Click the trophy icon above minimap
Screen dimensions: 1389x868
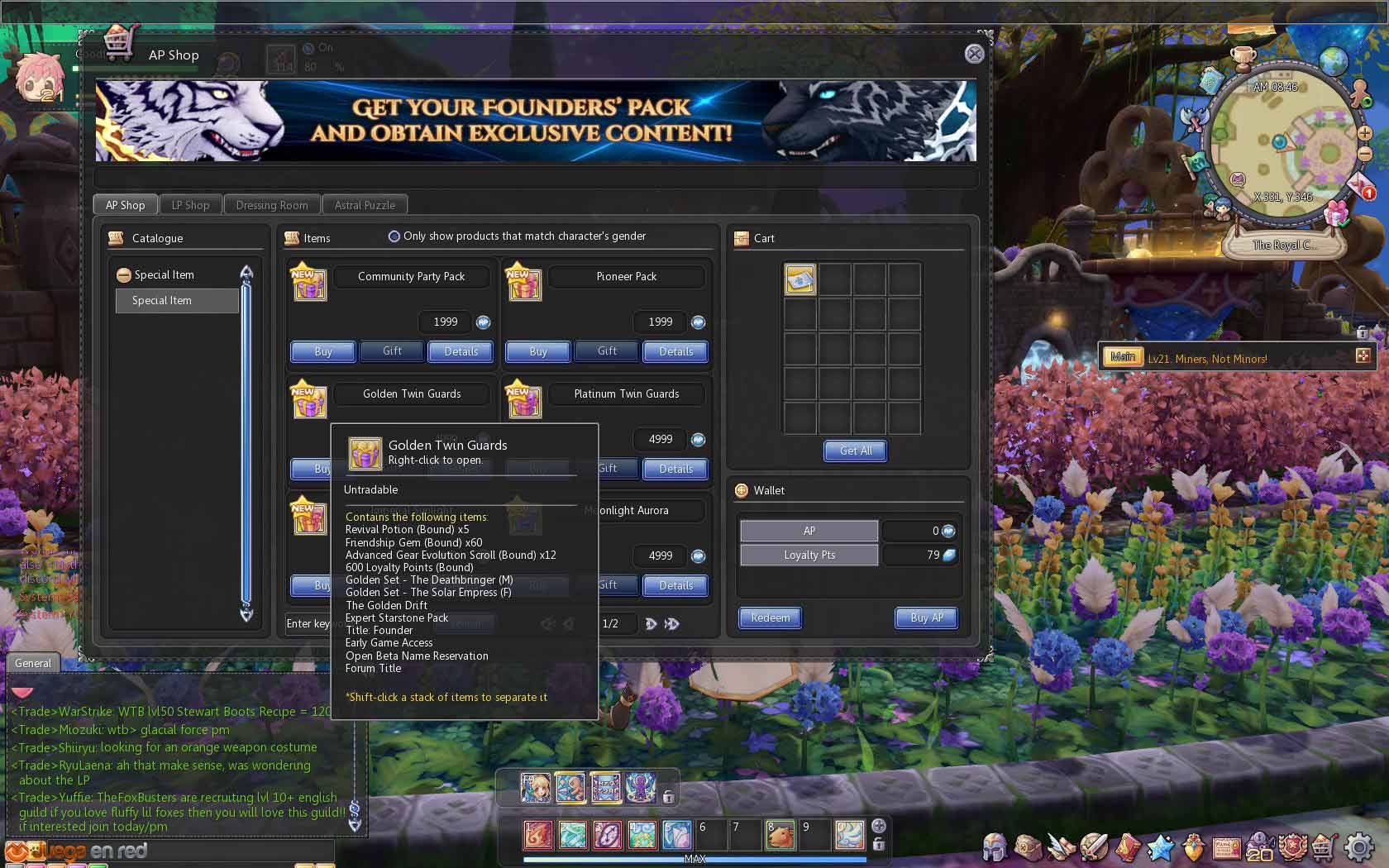(1243, 58)
